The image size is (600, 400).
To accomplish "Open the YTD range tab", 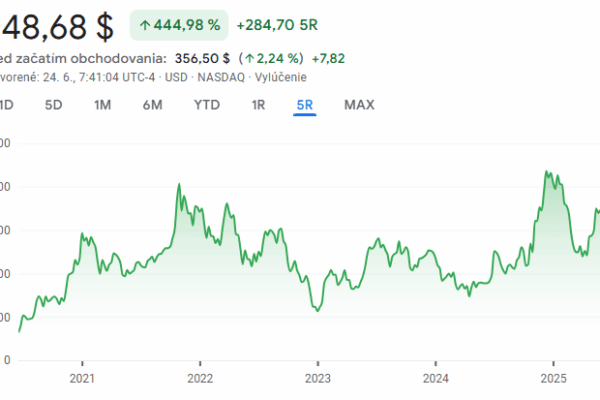I will coord(207,105).
